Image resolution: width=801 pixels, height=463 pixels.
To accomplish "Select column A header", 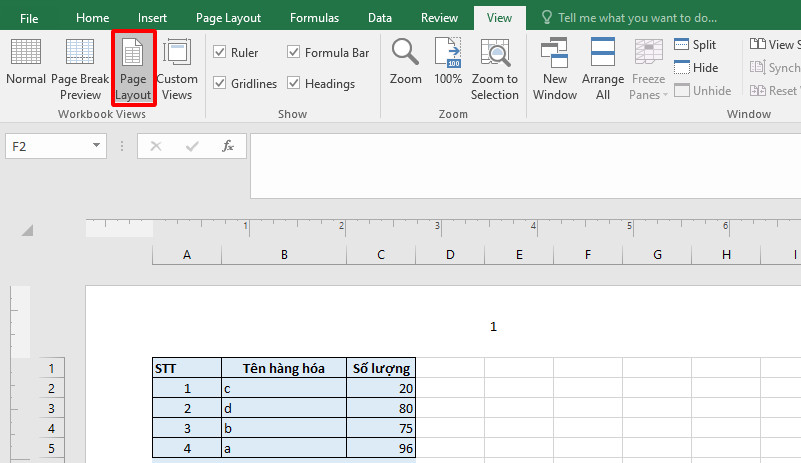I will coord(187,254).
